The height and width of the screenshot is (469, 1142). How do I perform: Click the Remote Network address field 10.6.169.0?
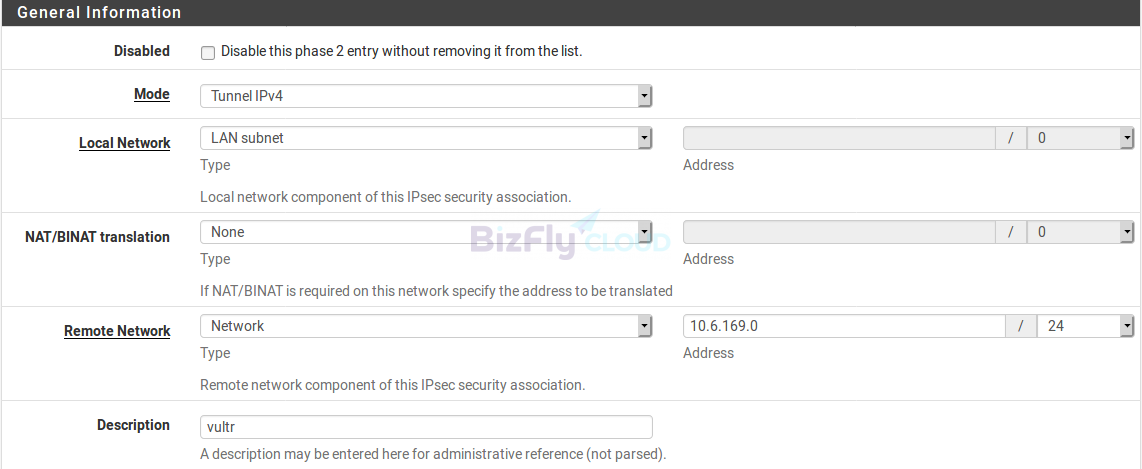coord(845,326)
